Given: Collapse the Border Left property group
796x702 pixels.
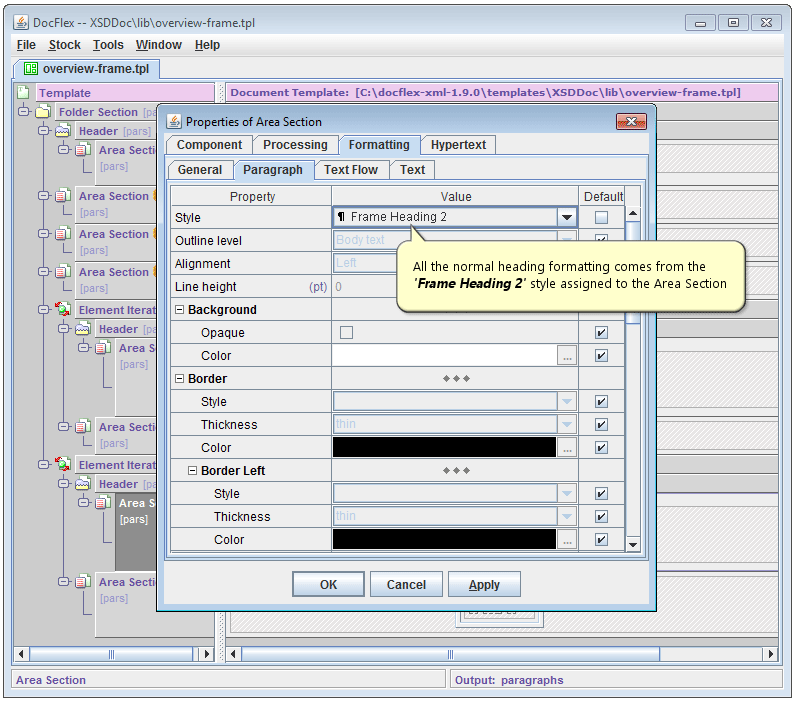Looking at the screenshot, I should point(193,471).
